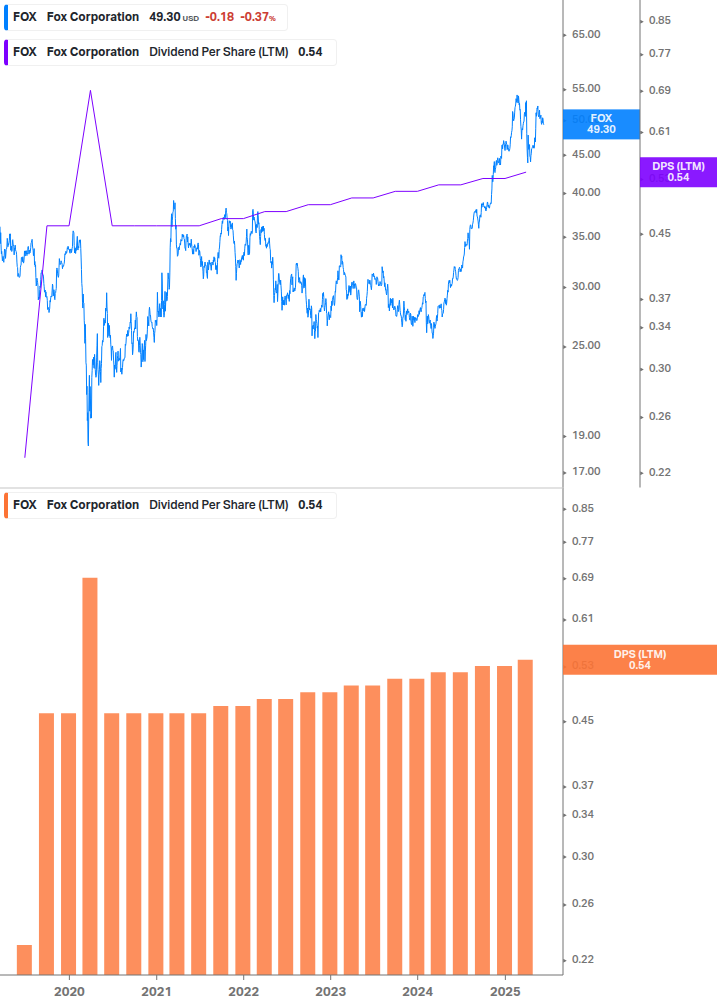Click the 2025 label on time axis

(505, 992)
